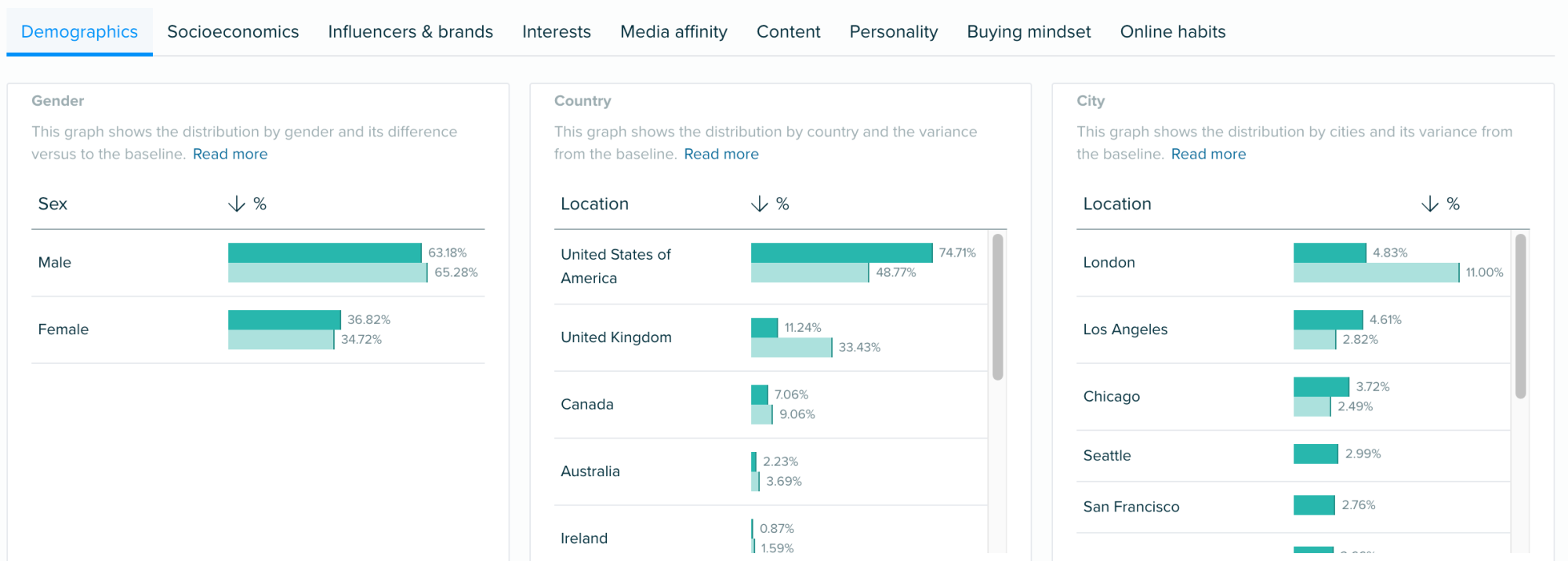
Task: Follow Read more link in Country card
Action: pos(721,155)
